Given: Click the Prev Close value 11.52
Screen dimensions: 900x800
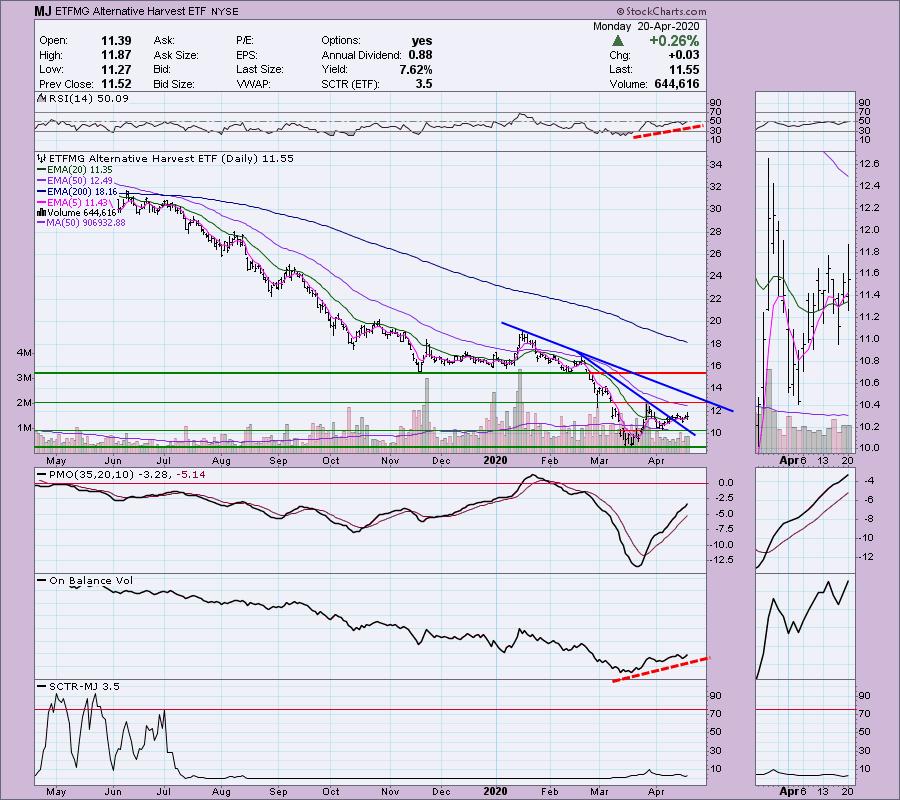Looking at the screenshot, I should click(116, 84).
